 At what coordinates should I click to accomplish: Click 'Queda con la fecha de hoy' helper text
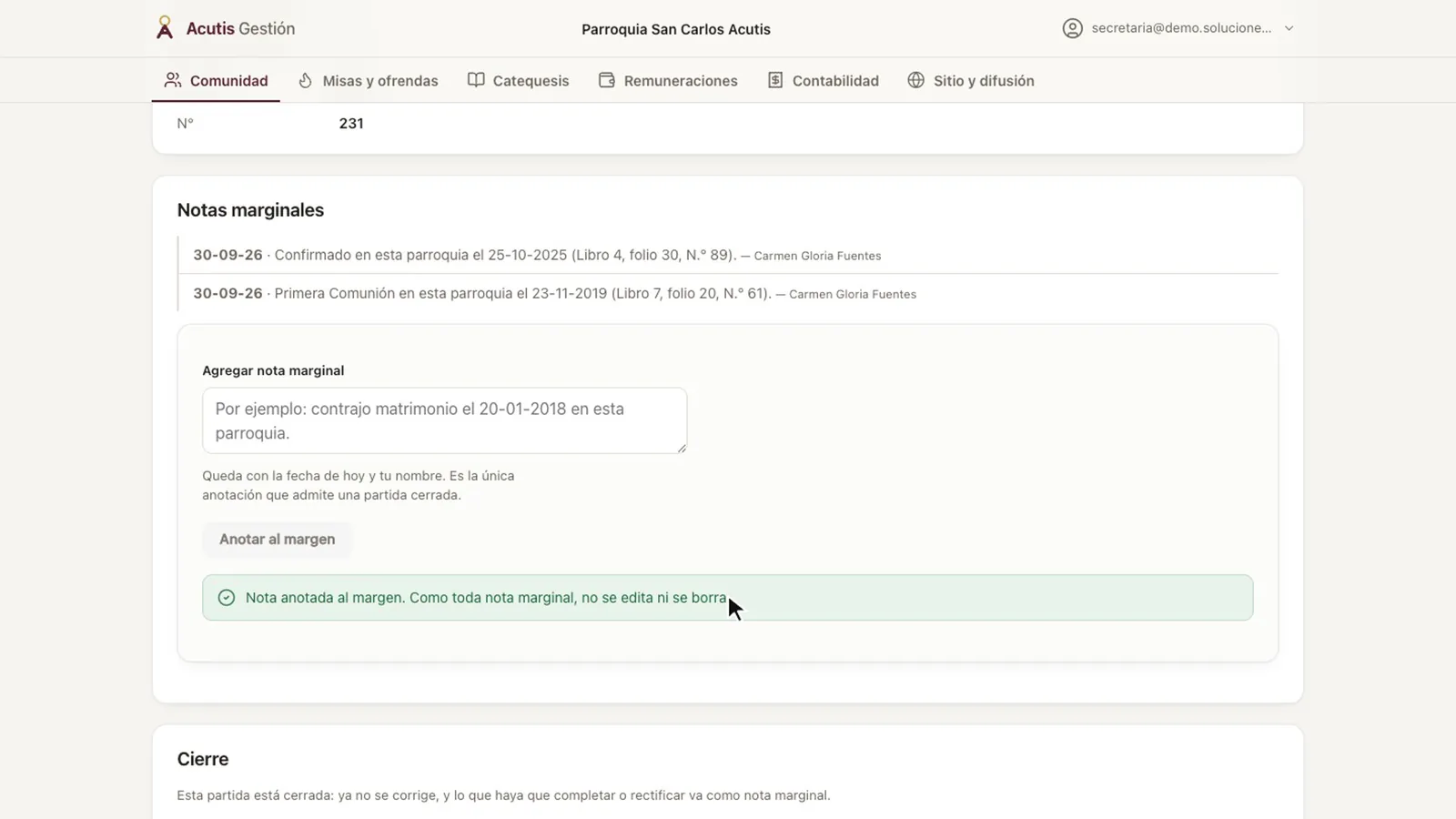359,485
